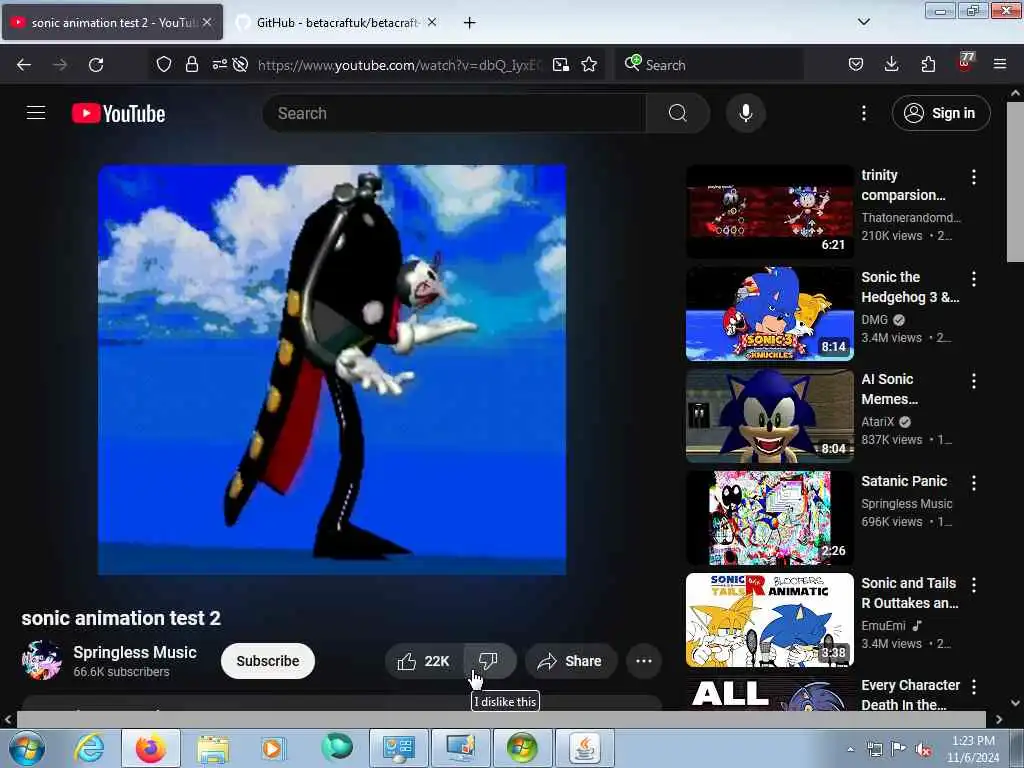Open options menu for Every Character Death video
Screen dimensions: 1024x768
[x=974, y=686]
